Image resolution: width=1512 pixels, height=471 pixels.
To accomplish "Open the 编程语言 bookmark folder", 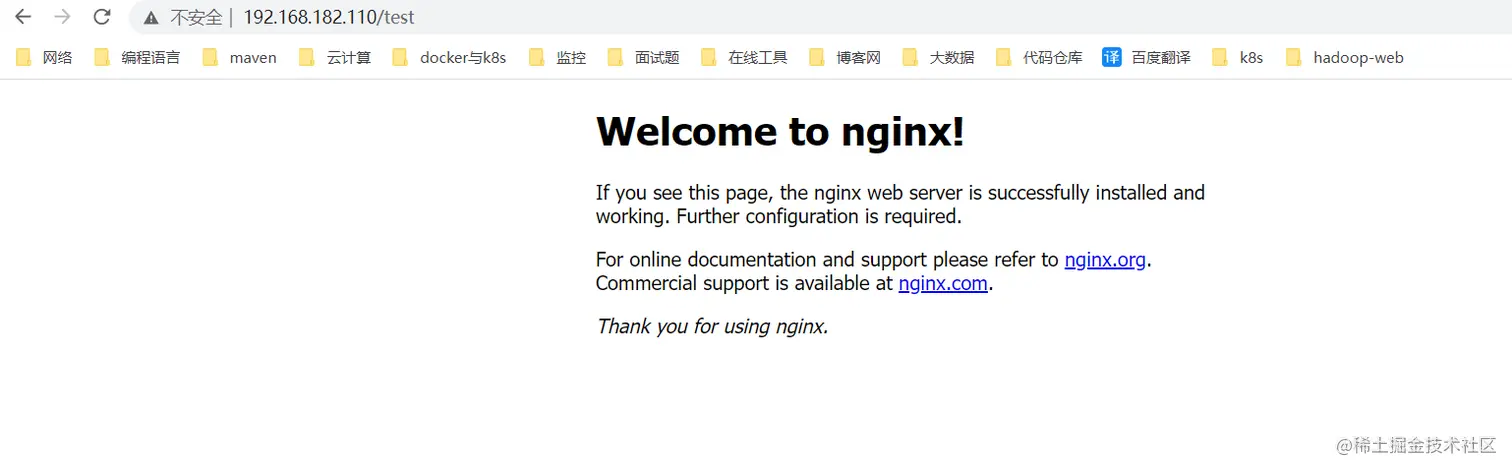I will click(x=137, y=58).
